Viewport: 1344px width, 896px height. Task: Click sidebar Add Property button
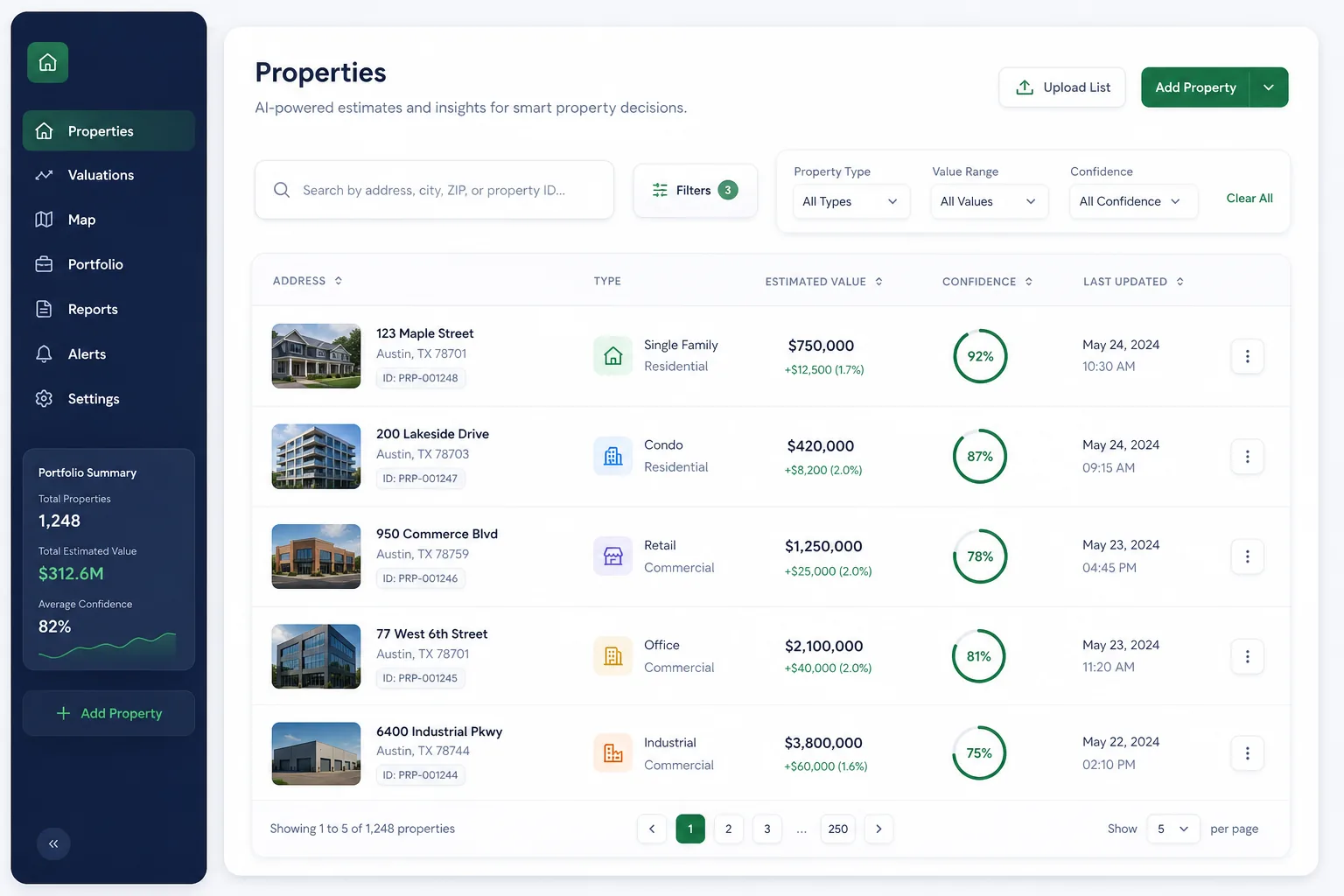108,713
